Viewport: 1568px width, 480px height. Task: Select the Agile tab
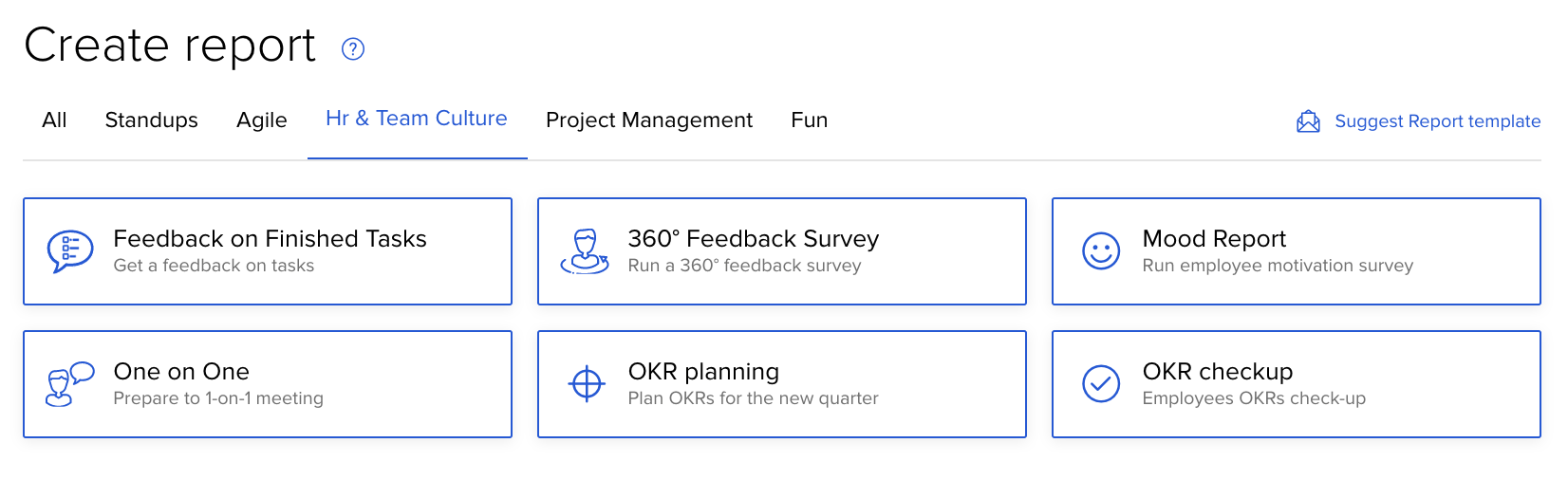(x=261, y=120)
